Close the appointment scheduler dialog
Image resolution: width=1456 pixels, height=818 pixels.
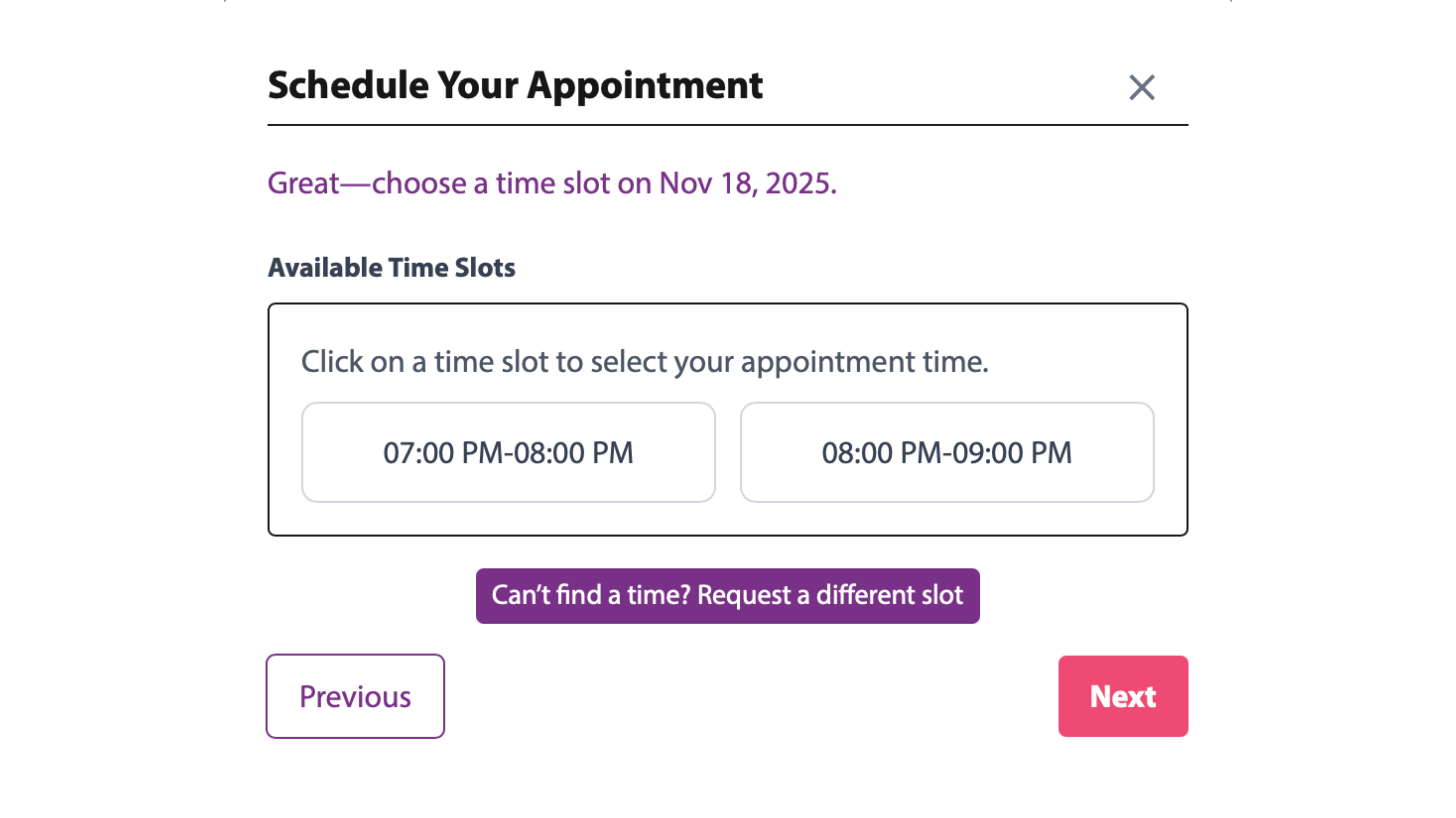(1142, 88)
